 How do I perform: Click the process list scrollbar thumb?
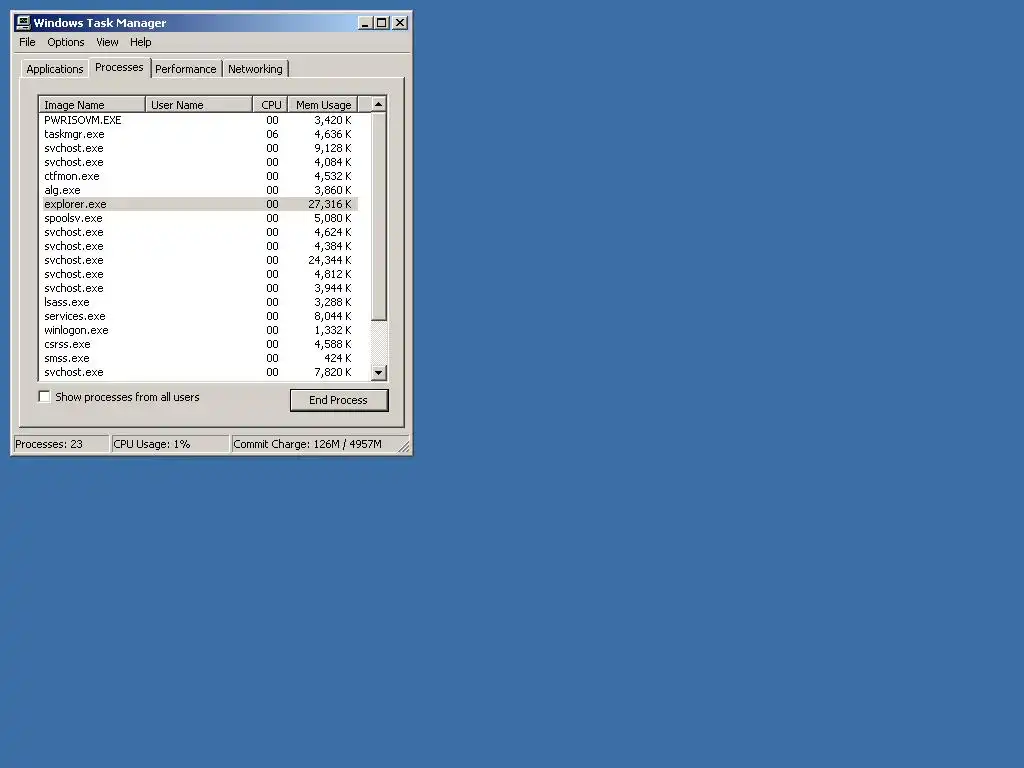[379, 216]
